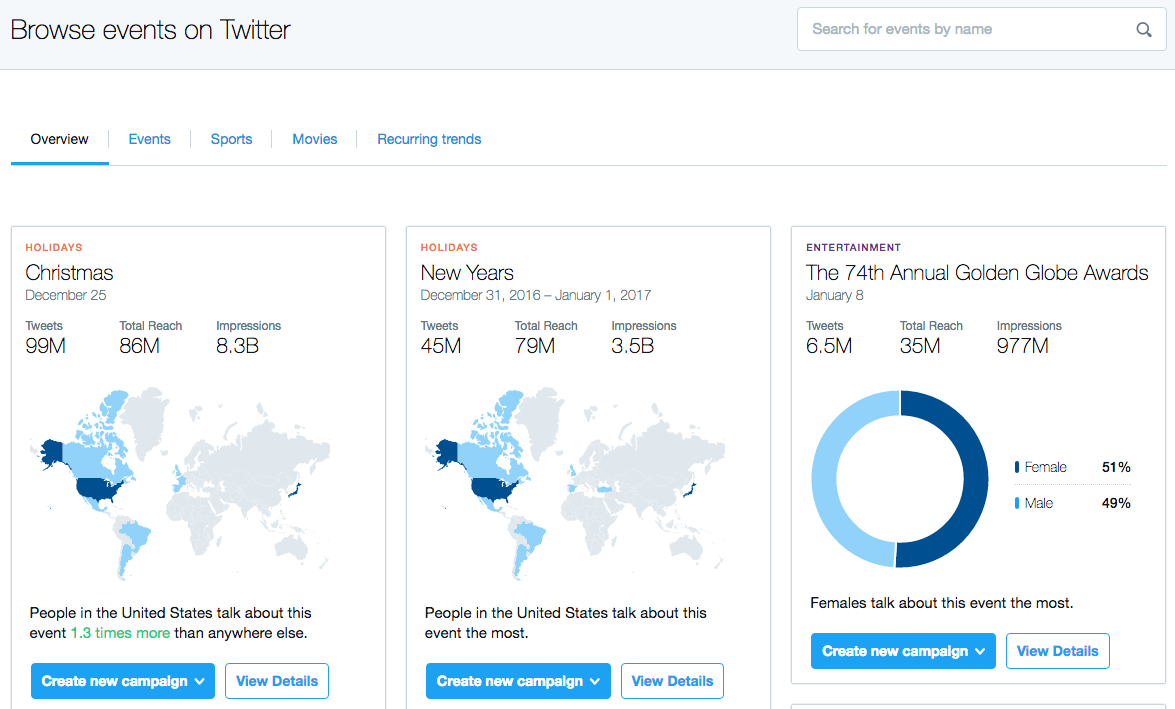Click the Male 49% percentage
This screenshot has height=709, width=1175.
(x=1116, y=504)
